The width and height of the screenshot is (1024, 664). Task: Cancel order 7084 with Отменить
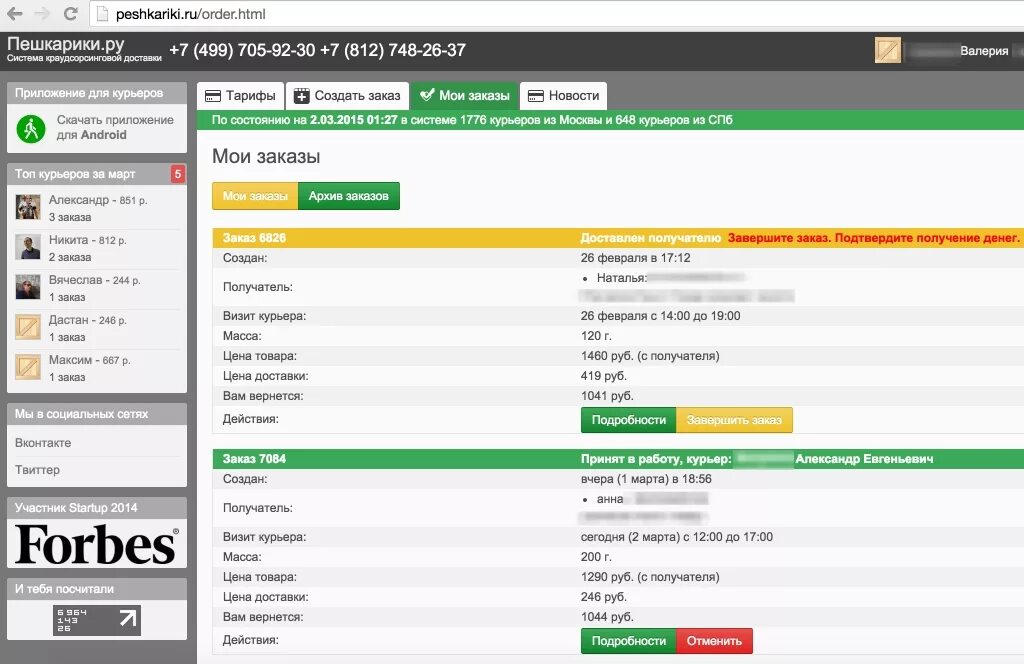tap(714, 641)
